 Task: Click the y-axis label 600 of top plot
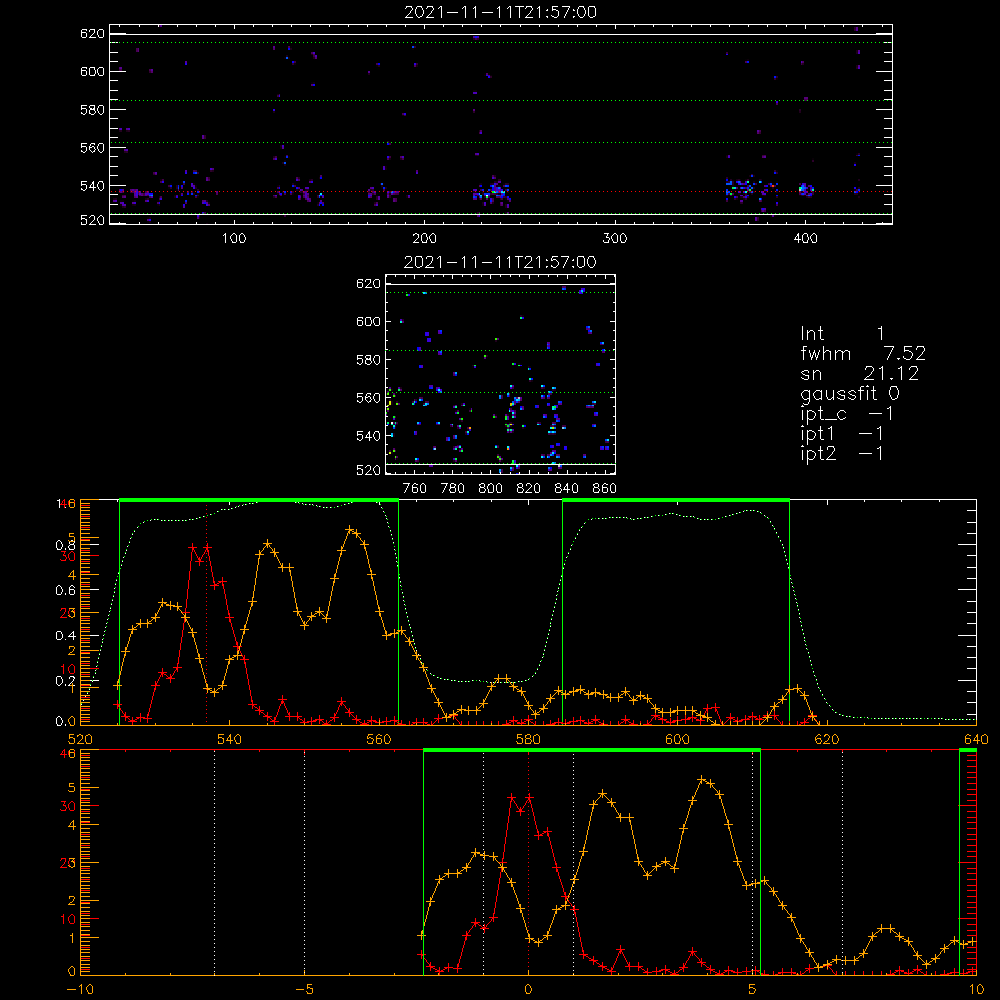[x=92, y=71]
